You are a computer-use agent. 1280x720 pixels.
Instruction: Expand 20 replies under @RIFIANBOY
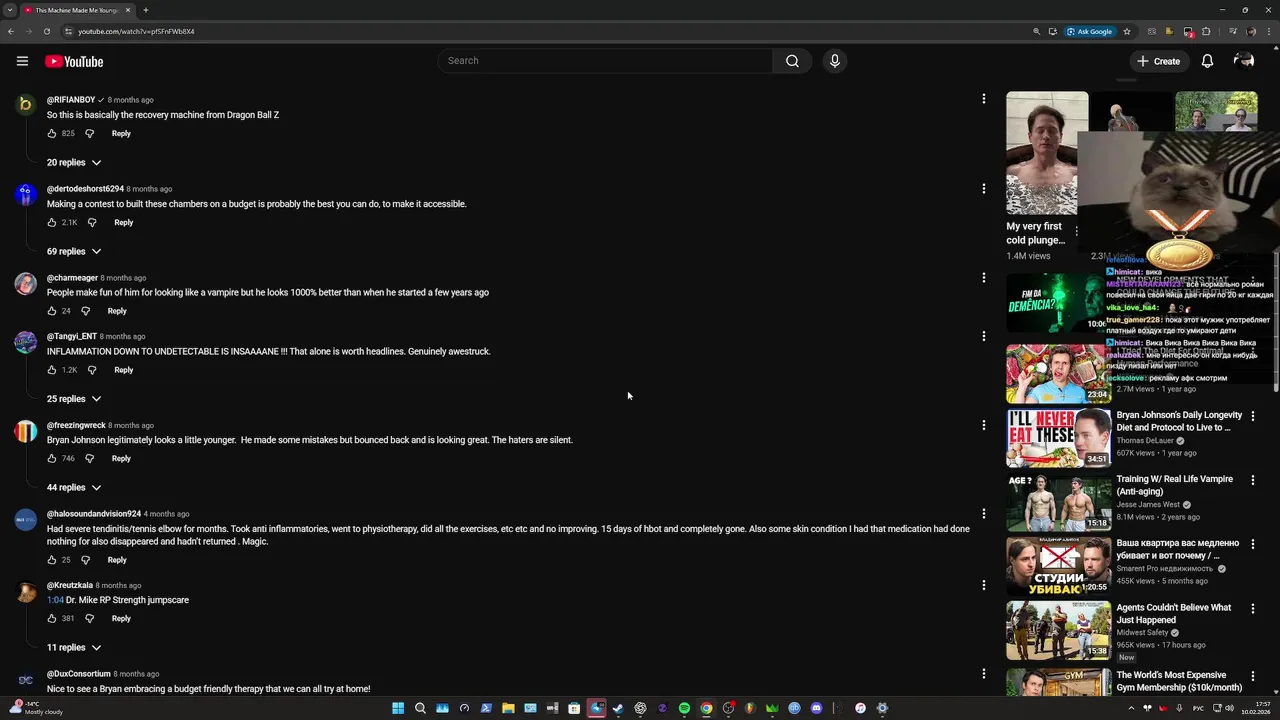point(74,162)
